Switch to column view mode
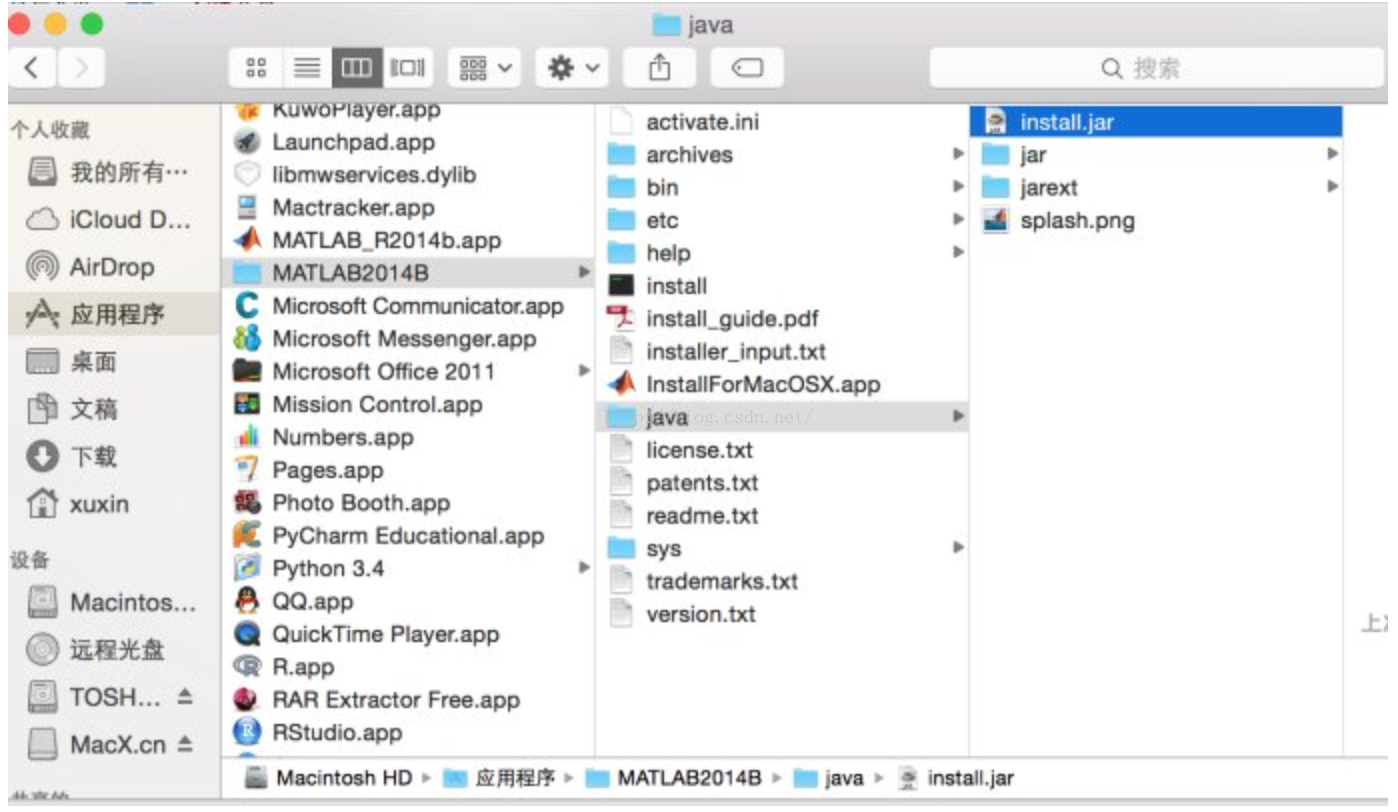This screenshot has width=1398, height=812. click(x=357, y=68)
